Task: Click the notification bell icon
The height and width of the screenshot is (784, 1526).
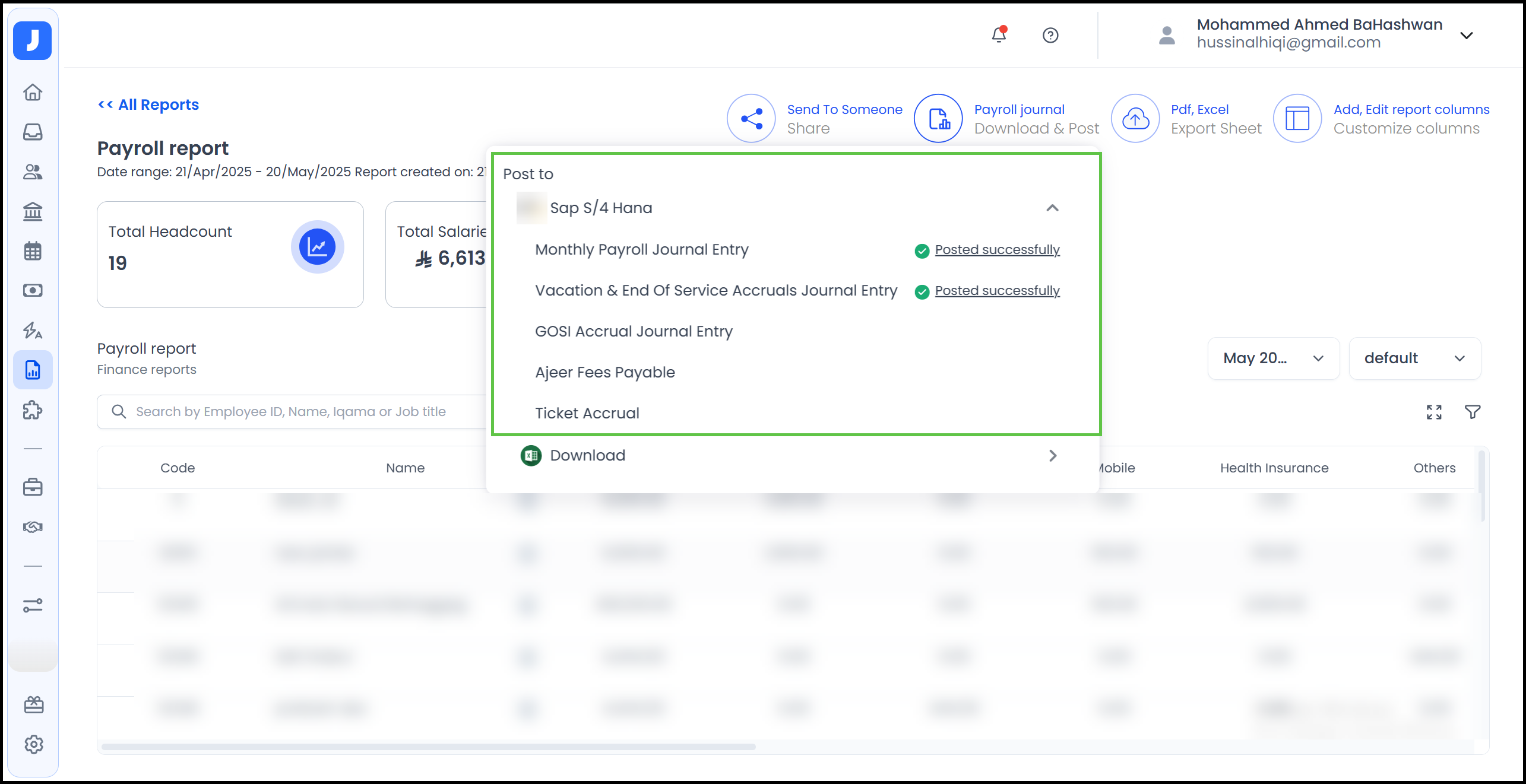Action: point(999,36)
